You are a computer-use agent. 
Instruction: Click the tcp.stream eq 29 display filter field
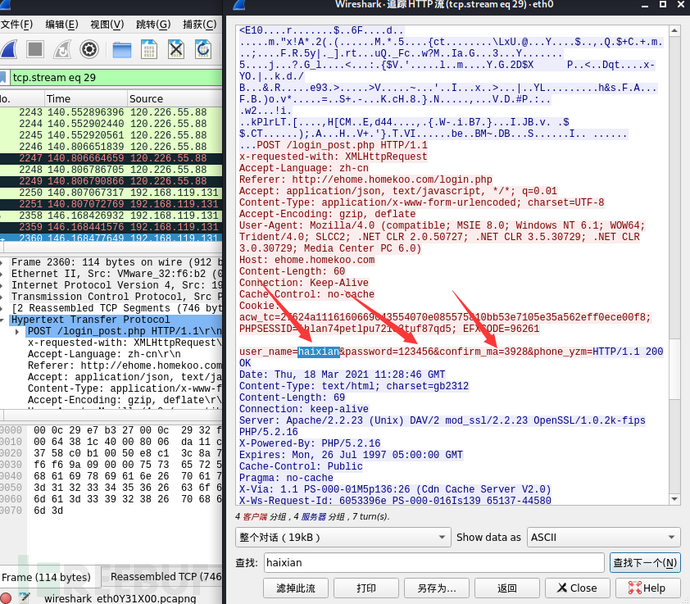[x=116, y=77]
